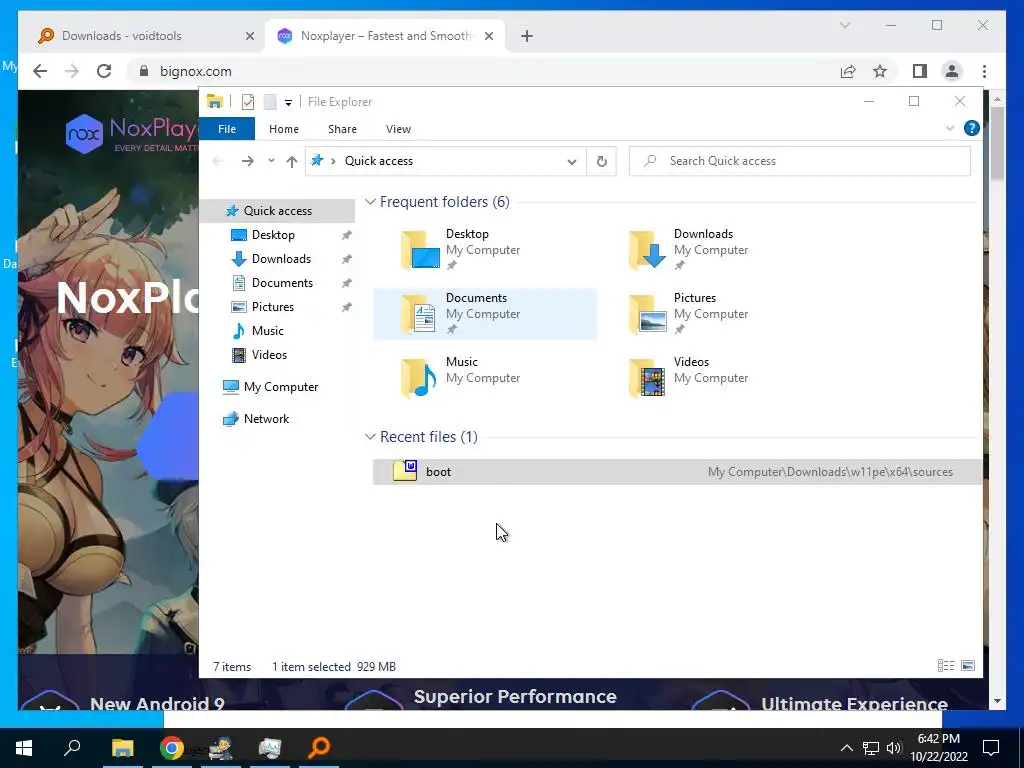This screenshot has width=1024, height=768.
Task: Expand the ribbon with the chevron
Action: coord(950,128)
